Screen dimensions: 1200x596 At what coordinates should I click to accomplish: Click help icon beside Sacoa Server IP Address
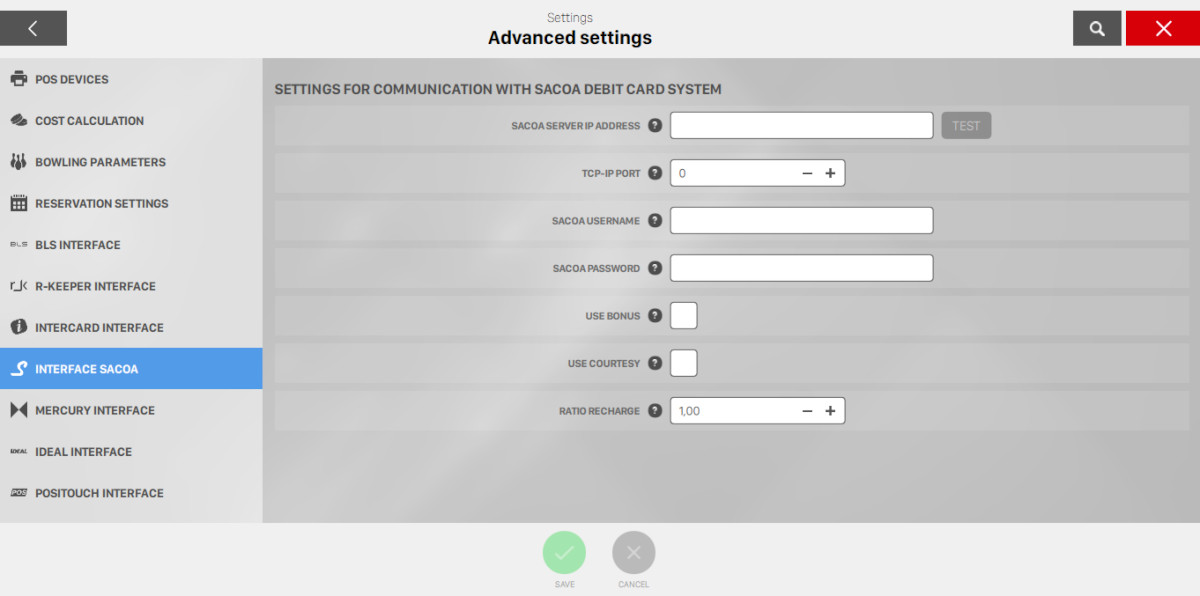coord(655,126)
